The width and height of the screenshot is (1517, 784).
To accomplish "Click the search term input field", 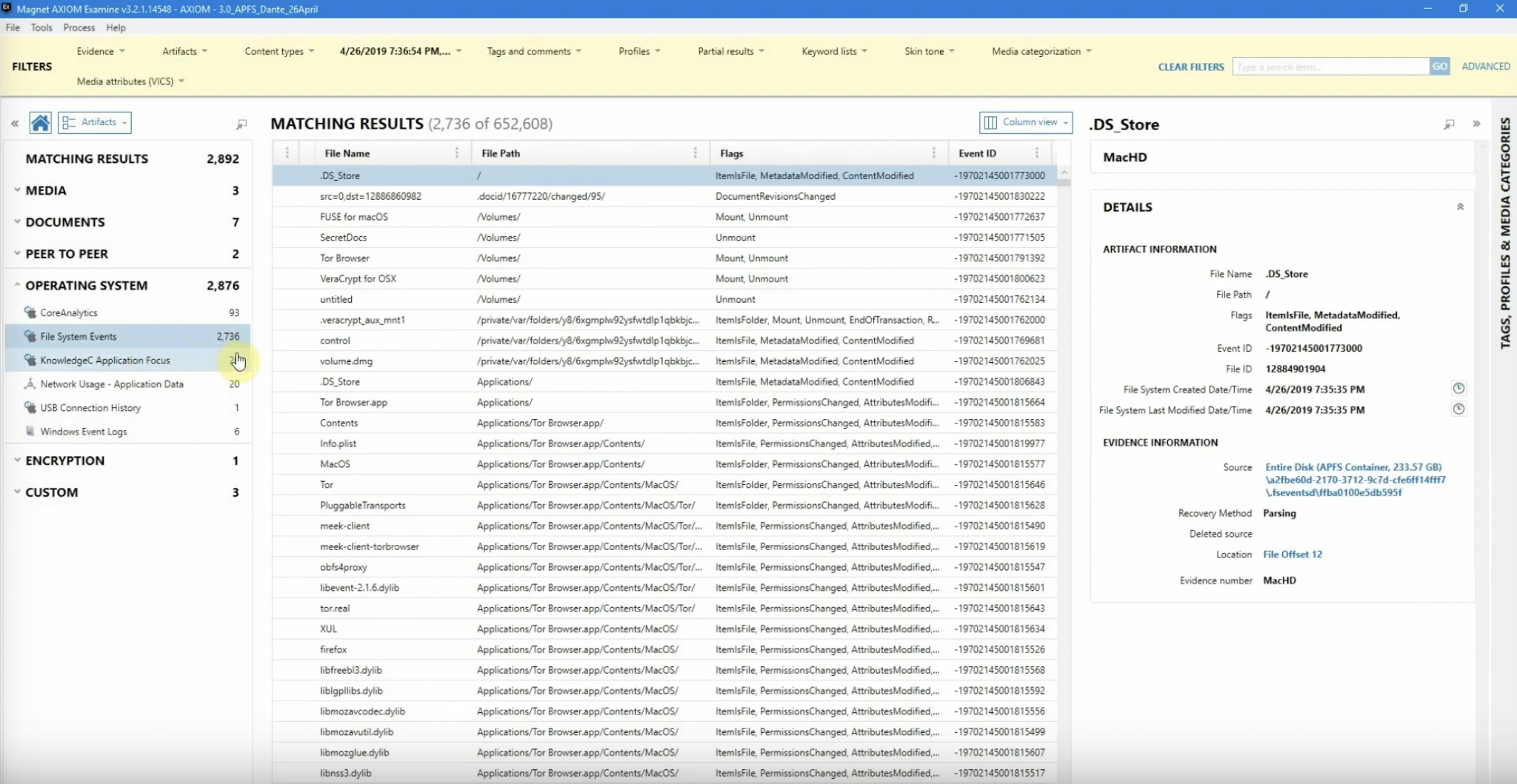I will pos(1330,67).
